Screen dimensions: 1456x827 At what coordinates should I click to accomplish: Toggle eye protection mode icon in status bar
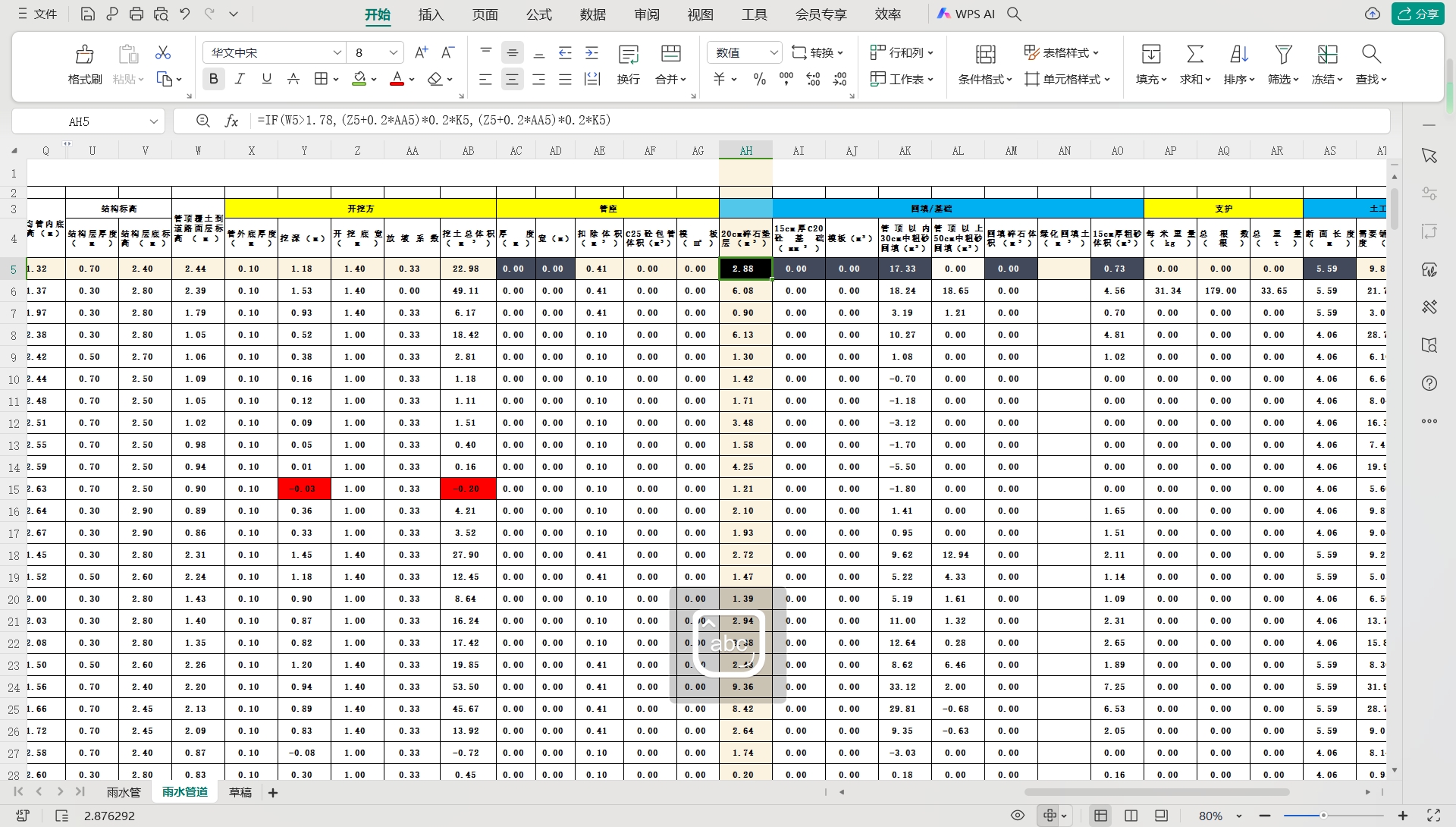(x=1018, y=816)
